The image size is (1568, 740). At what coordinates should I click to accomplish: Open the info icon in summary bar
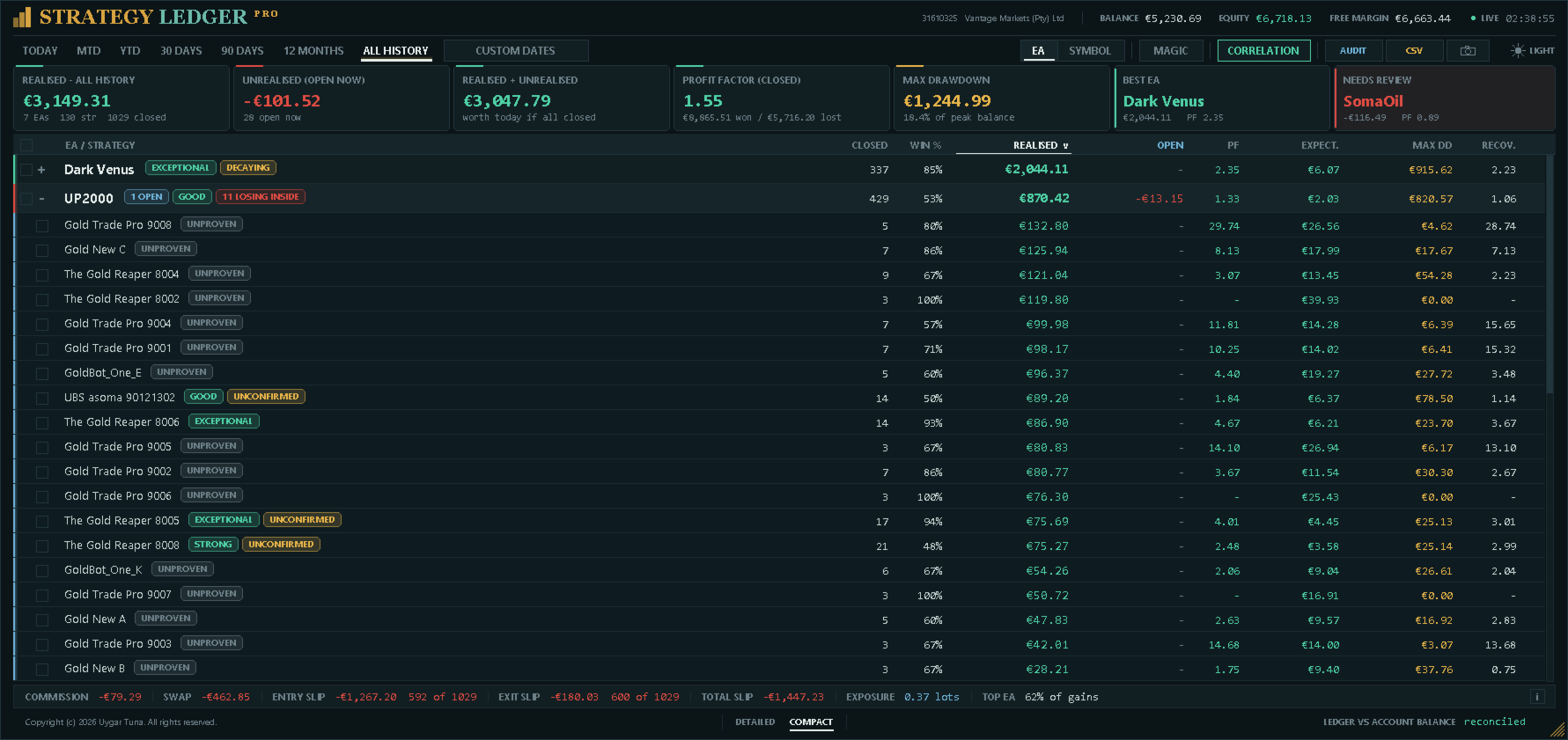1537,697
